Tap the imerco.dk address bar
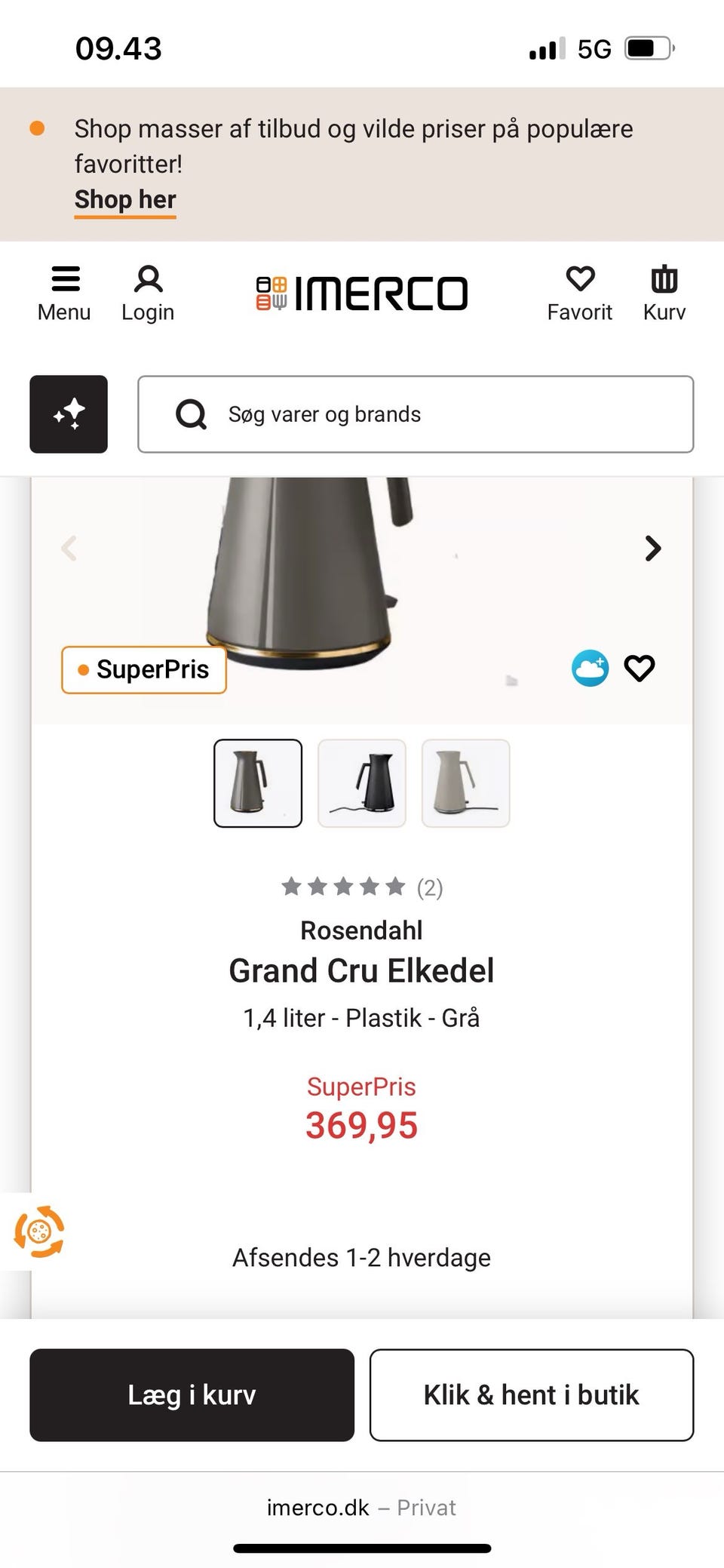 coord(361,1508)
